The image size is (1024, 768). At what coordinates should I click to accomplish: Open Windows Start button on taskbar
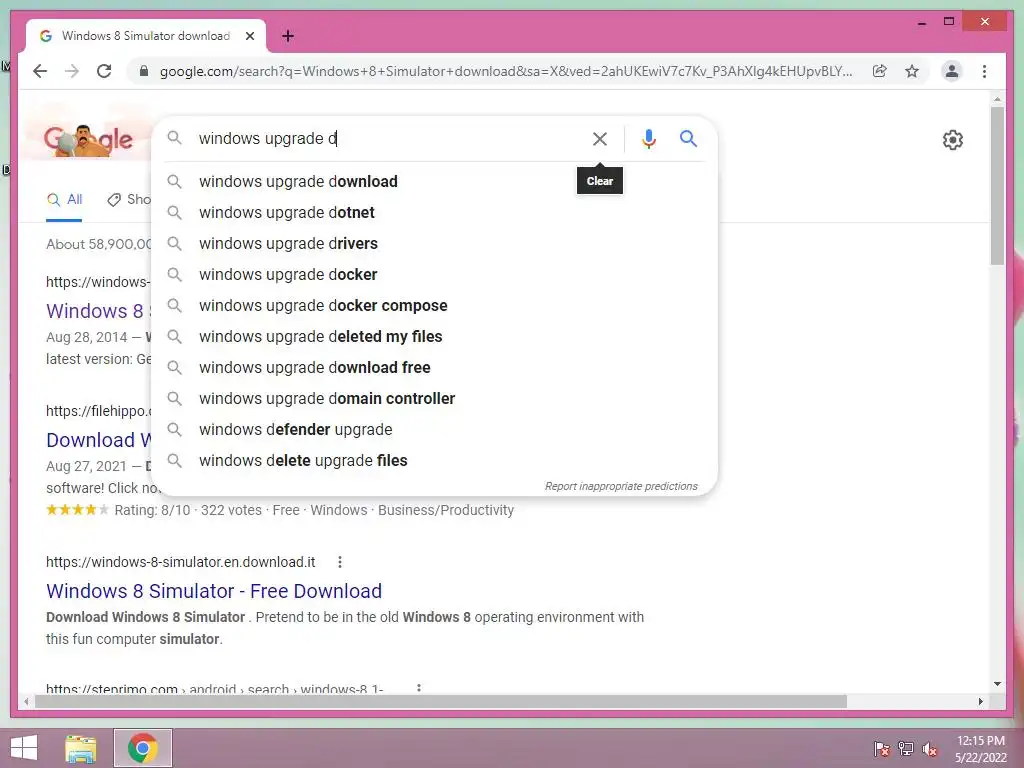[24, 748]
